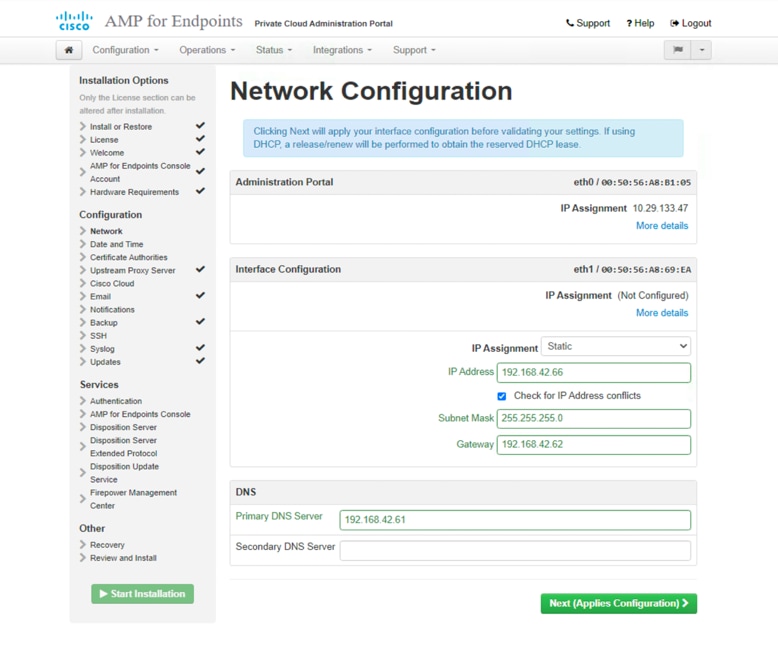Select Hardware Requirements in sidebar
778x653 pixels.
(x=134, y=192)
